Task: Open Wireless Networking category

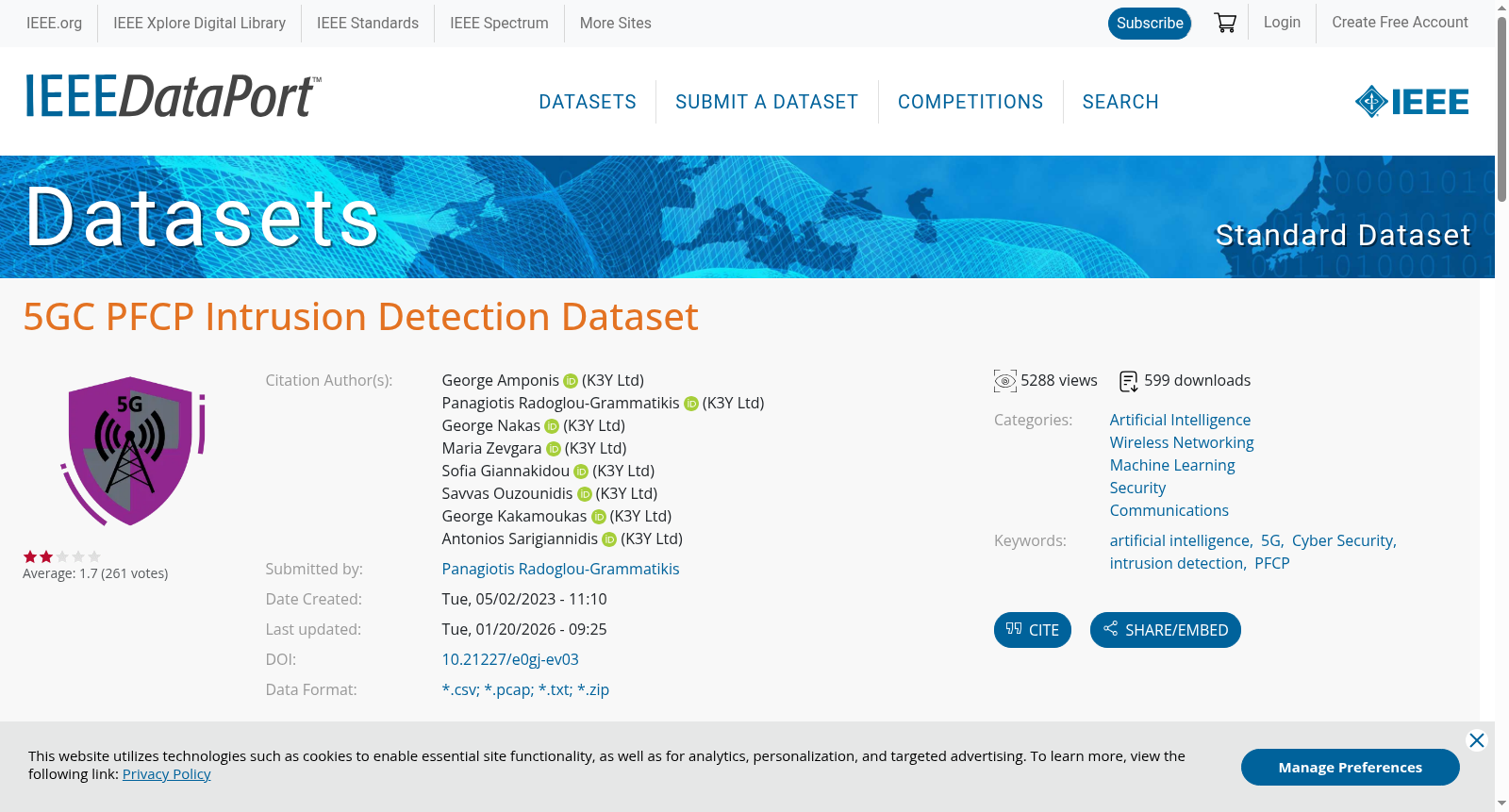Action: [1182, 443]
